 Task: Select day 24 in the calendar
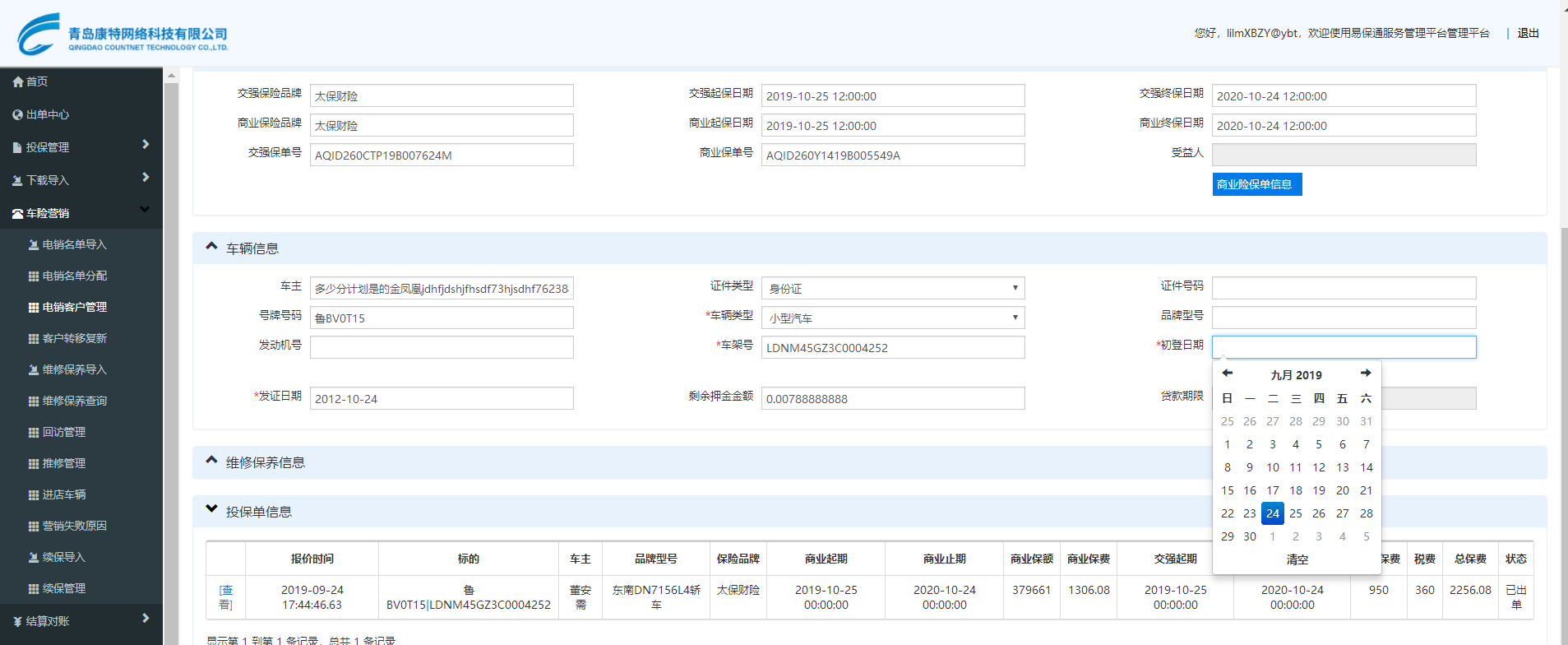click(x=1272, y=513)
